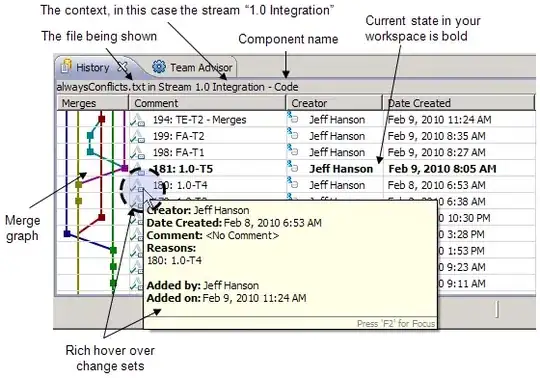Click the red merge node in the top row
540x378 pixels.
[x=102, y=119]
